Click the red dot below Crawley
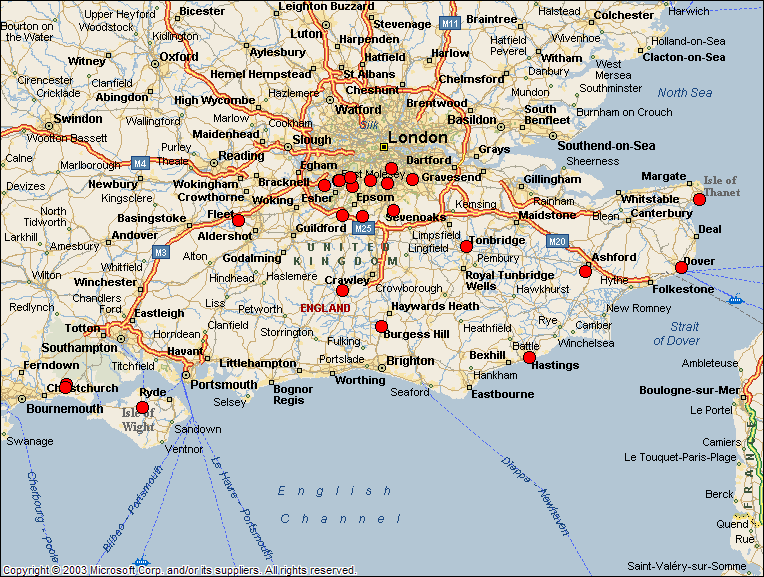 (x=342, y=290)
